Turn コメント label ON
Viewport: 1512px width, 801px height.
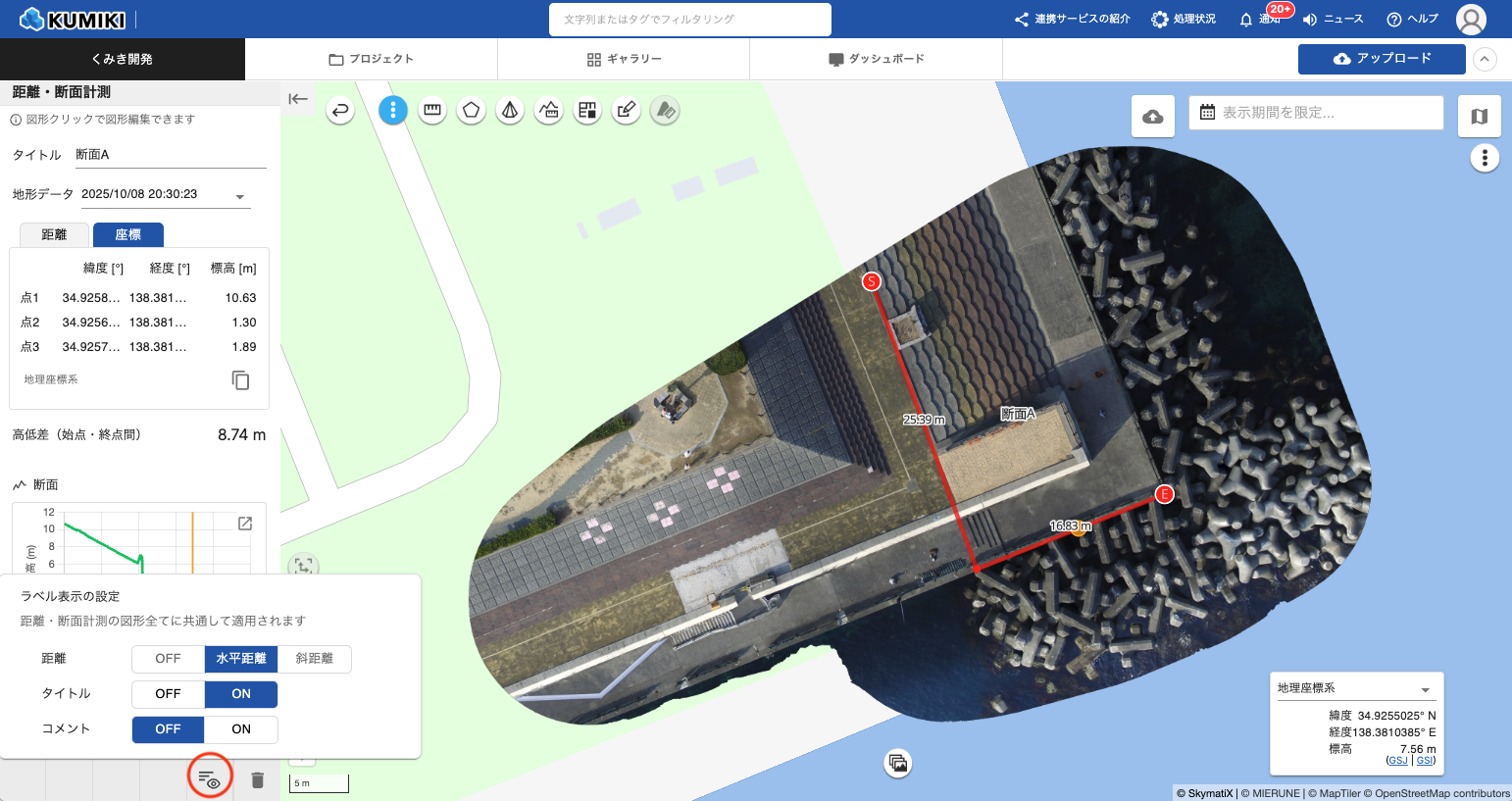tap(241, 729)
